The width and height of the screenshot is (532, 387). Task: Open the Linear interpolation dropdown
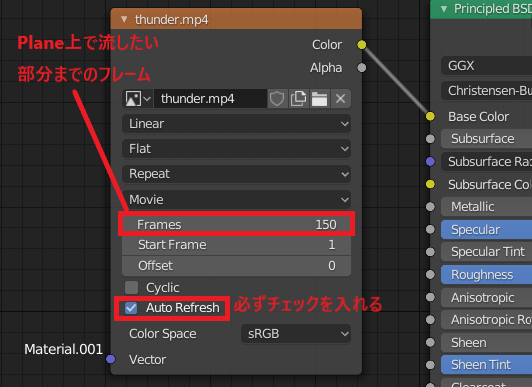[236, 123]
